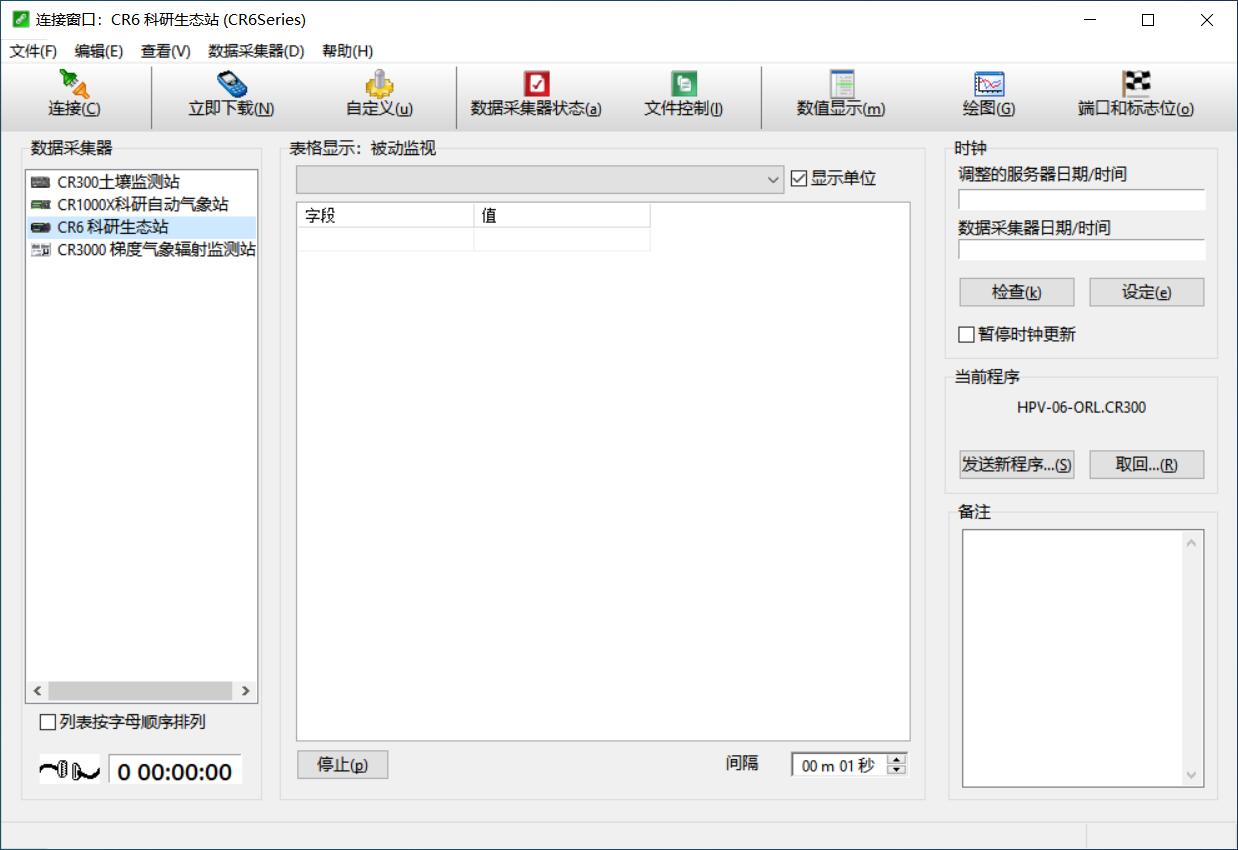Open the 数据采集器(D) menu
The image size is (1238, 850).
tap(256, 51)
